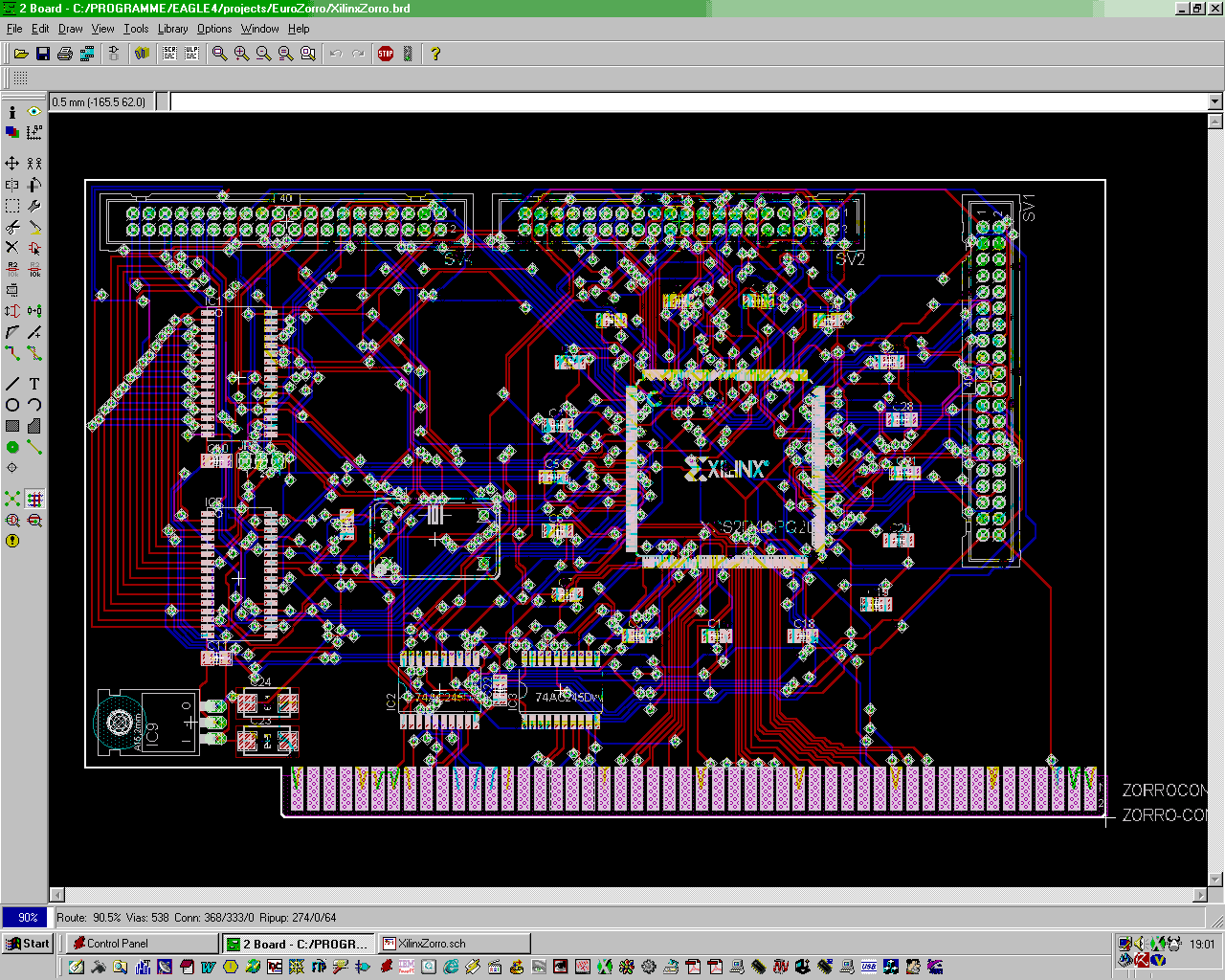
Task: Run a script with the SCR icon
Action: (x=169, y=54)
